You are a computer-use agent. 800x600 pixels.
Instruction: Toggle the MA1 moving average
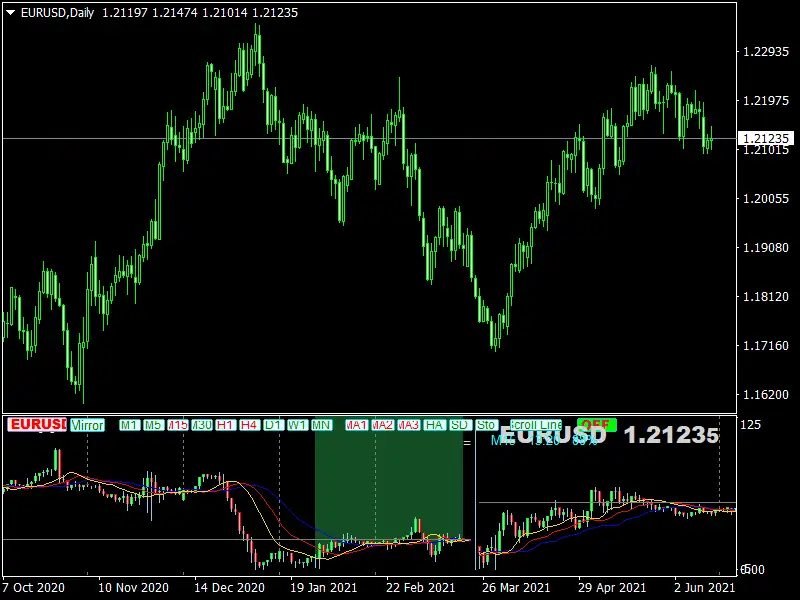coord(356,425)
